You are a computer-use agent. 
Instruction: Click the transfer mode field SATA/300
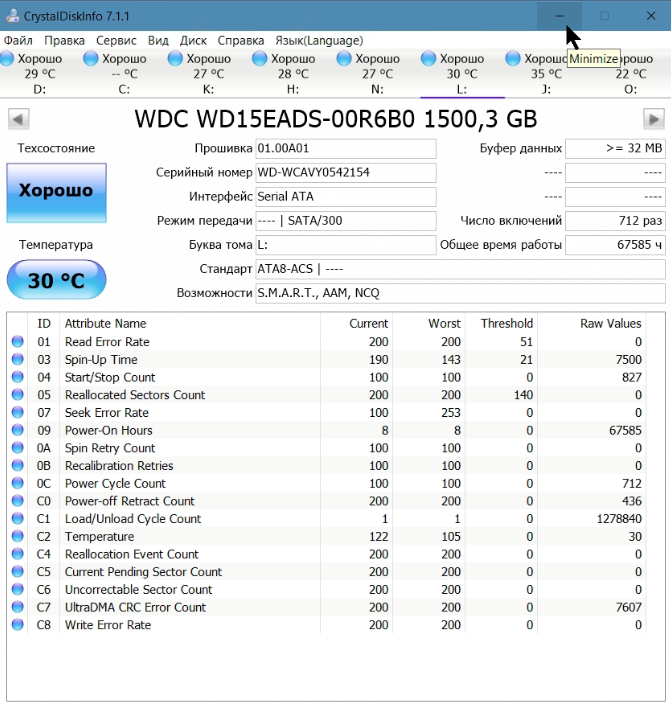[x=346, y=221]
